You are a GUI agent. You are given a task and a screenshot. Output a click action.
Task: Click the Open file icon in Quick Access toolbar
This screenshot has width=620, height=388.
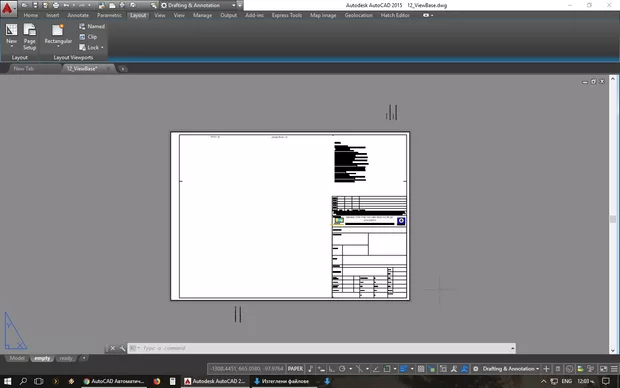(25, 5)
